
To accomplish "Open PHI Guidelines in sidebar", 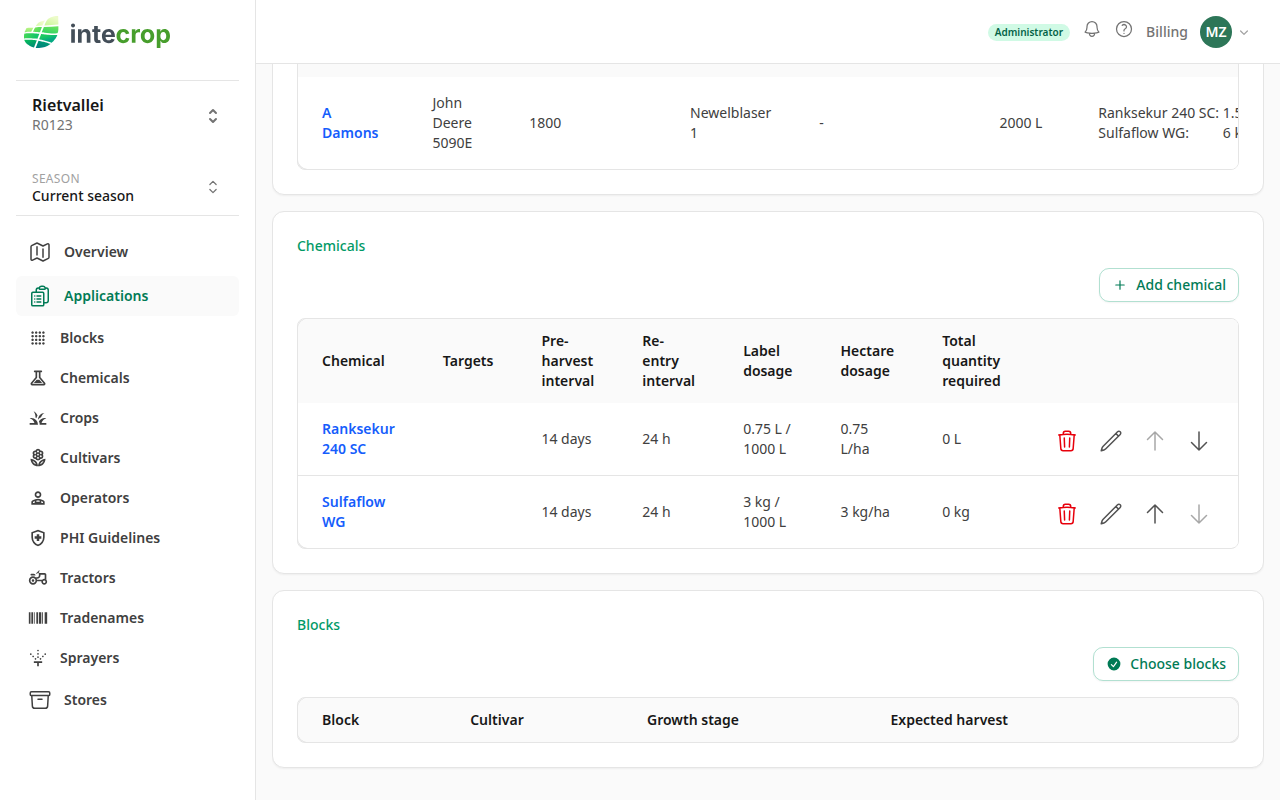I will coord(127,538).
